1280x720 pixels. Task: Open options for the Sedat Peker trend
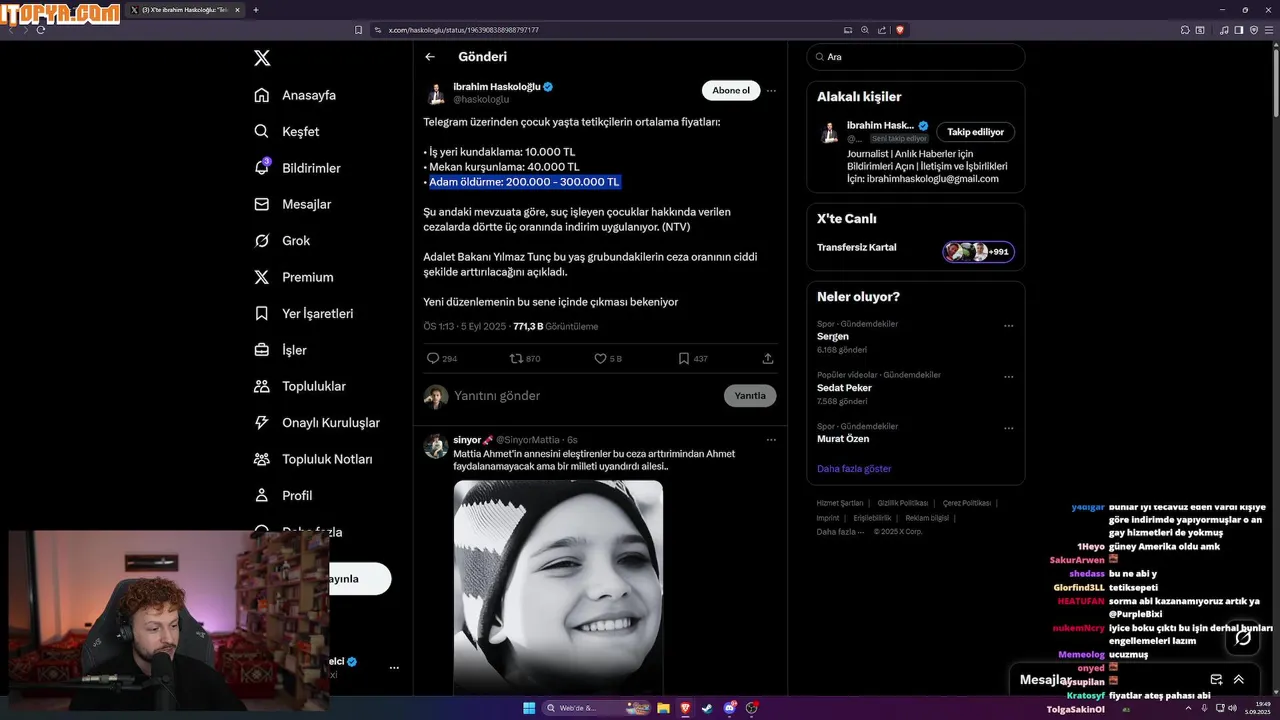(x=1008, y=377)
